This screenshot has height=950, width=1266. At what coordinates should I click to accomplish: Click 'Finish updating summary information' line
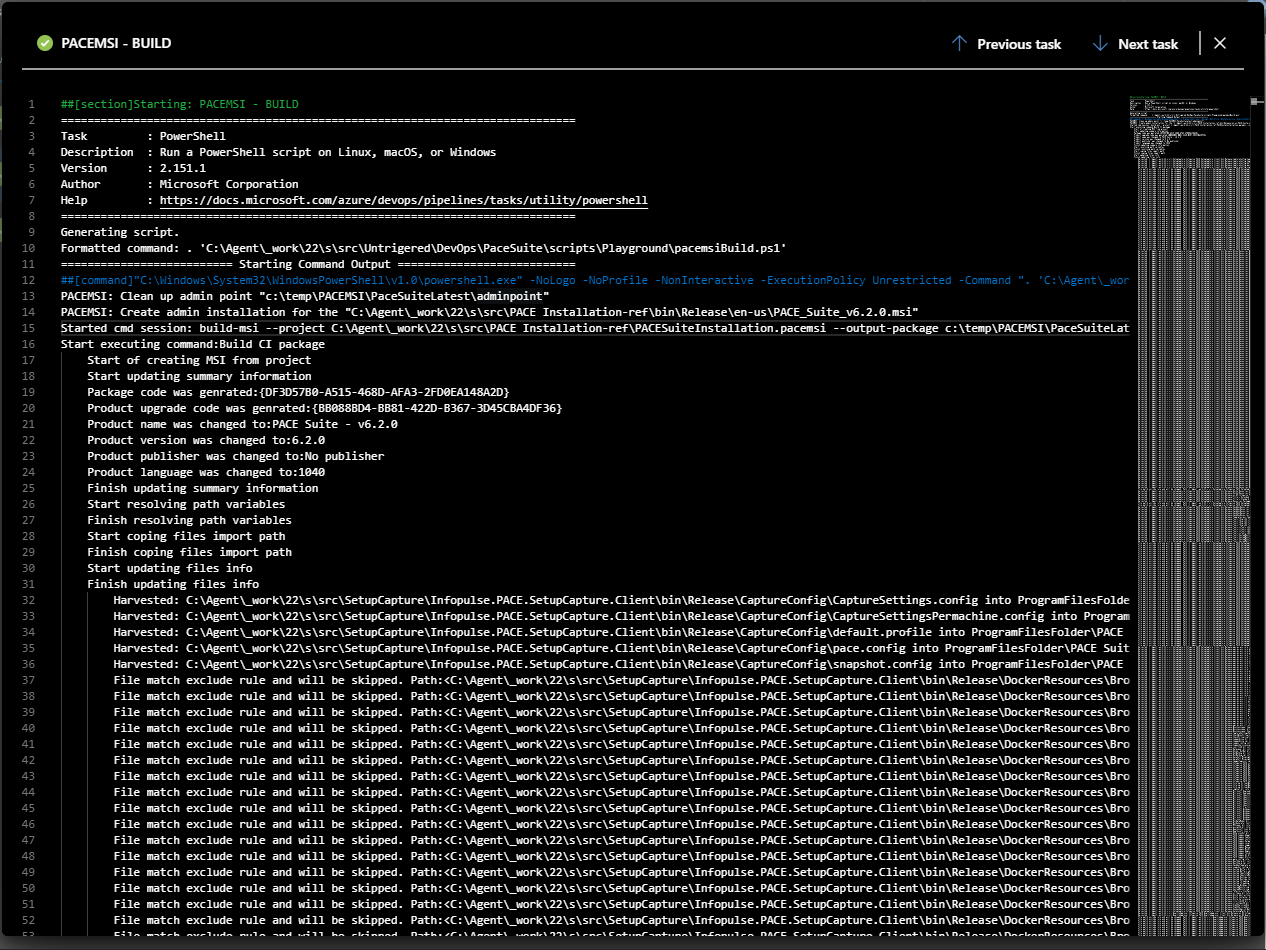point(203,488)
